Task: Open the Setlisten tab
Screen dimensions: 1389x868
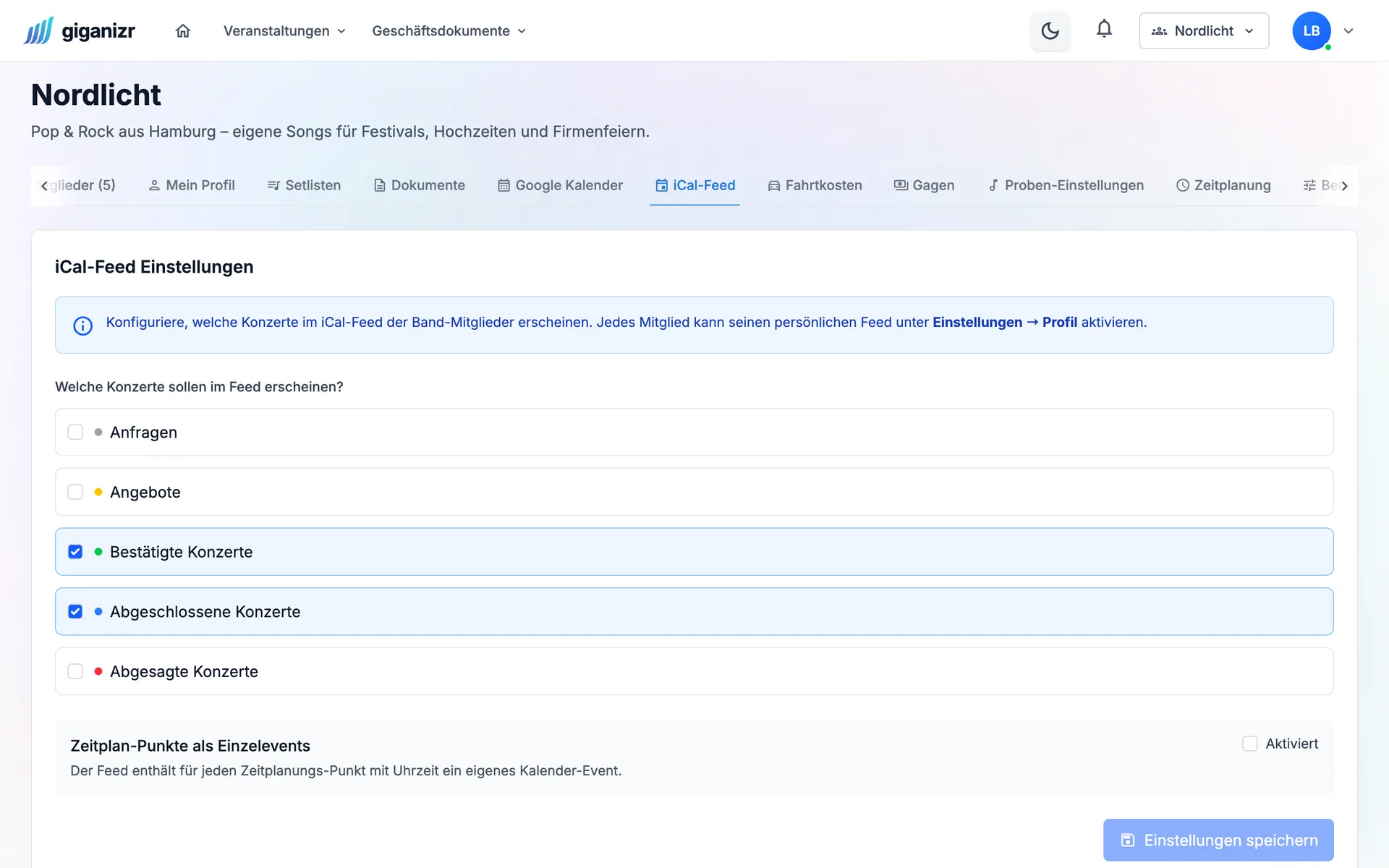Action: pyautogui.click(x=304, y=185)
